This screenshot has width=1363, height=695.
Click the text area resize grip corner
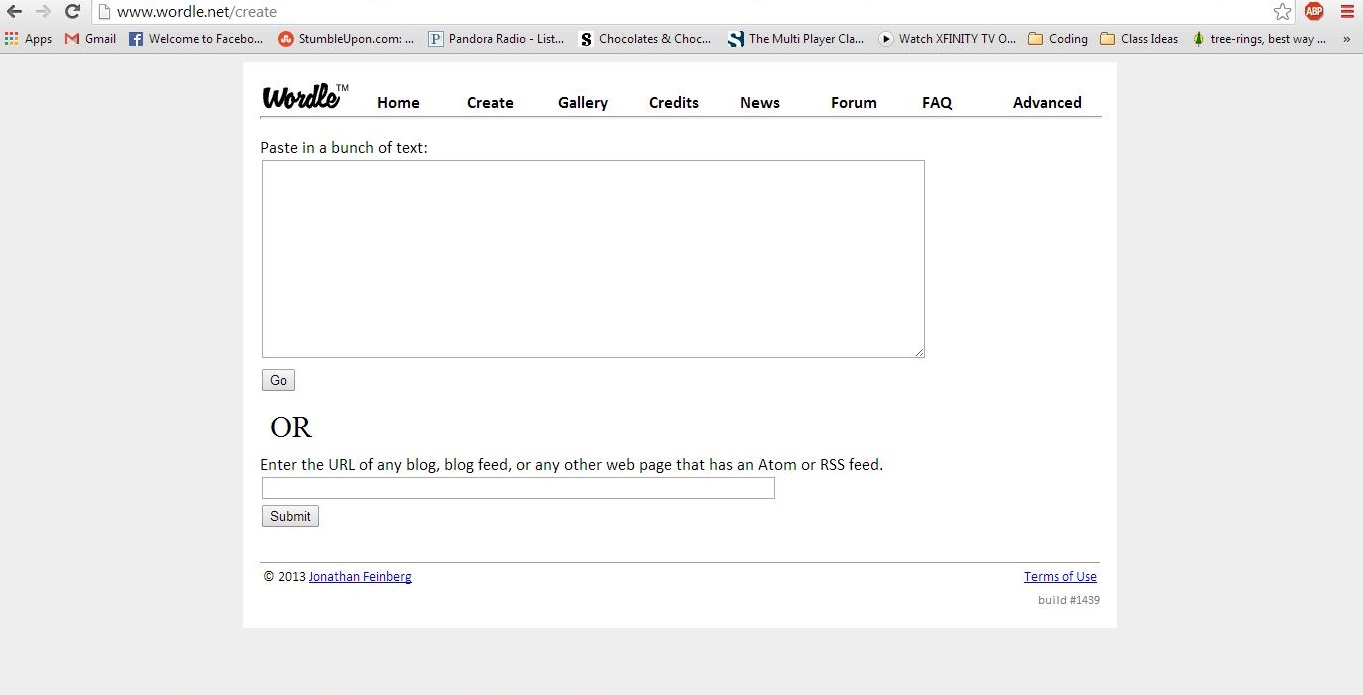click(x=918, y=351)
